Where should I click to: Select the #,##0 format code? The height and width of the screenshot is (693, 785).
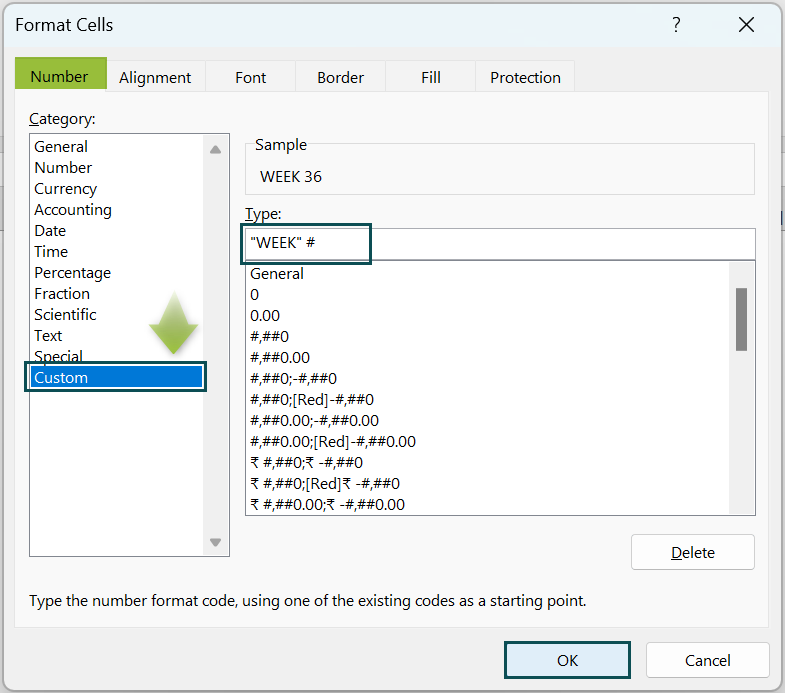pyautogui.click(x=488, y=337)
